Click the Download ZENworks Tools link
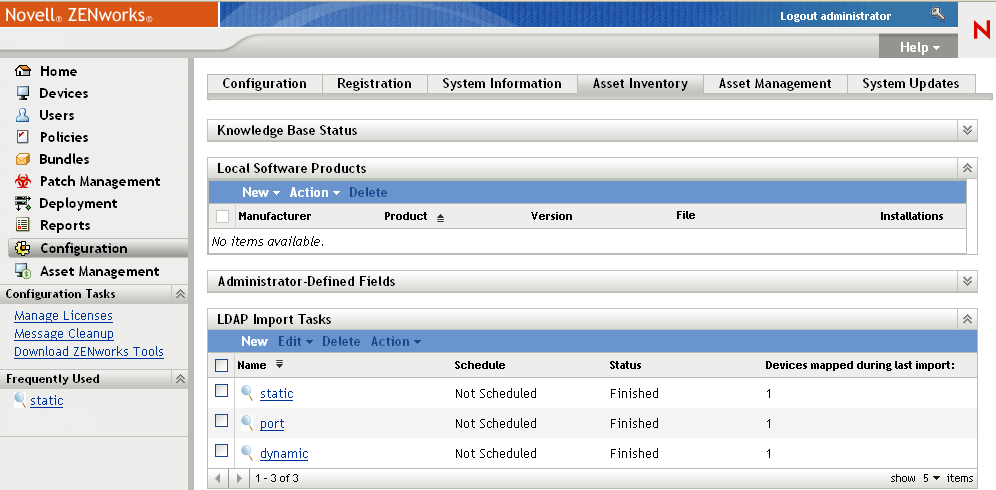The height and width of the screenshot is (490, 996). (89, 352)
